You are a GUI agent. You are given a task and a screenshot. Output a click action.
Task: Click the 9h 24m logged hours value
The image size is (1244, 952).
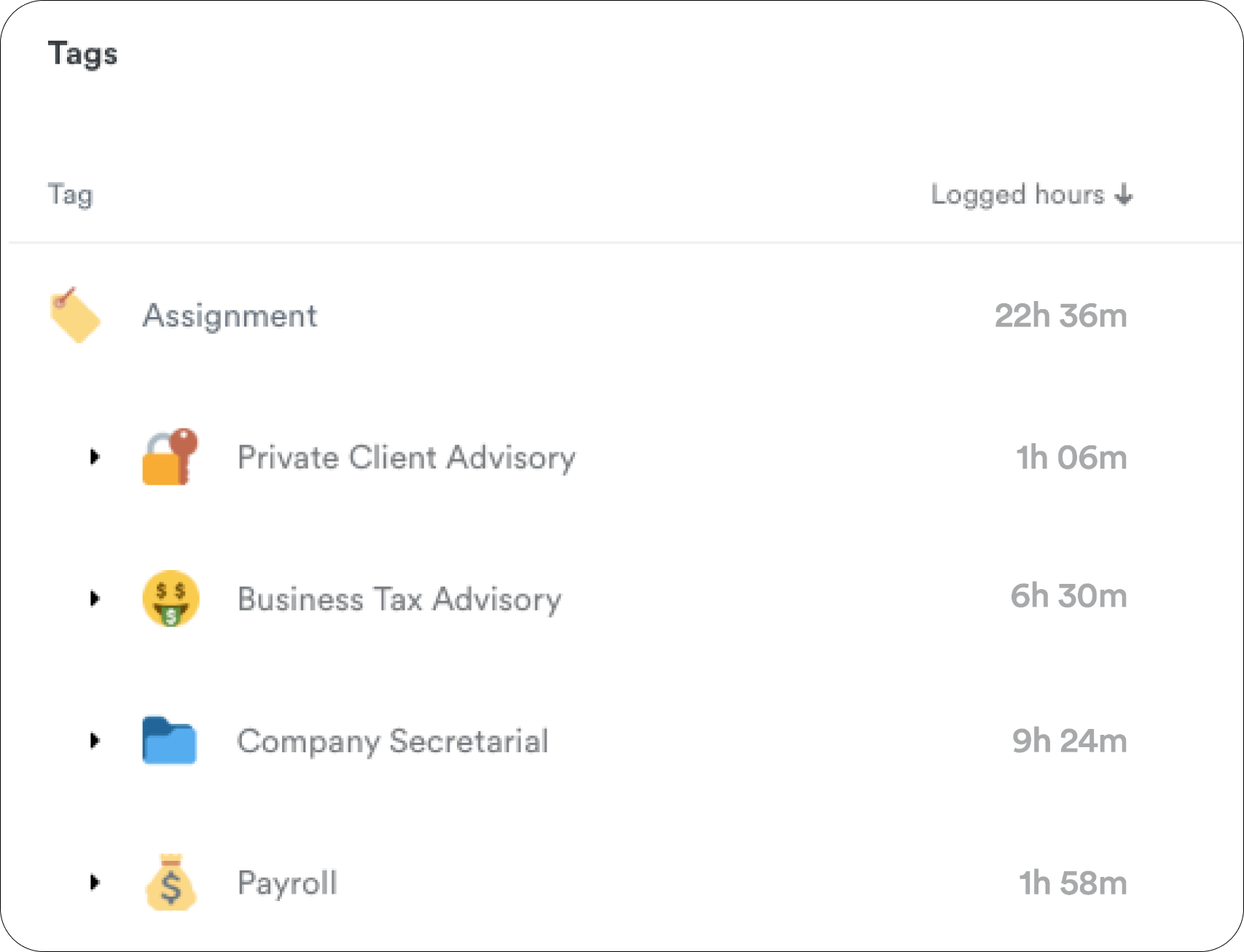point(1069,741)
